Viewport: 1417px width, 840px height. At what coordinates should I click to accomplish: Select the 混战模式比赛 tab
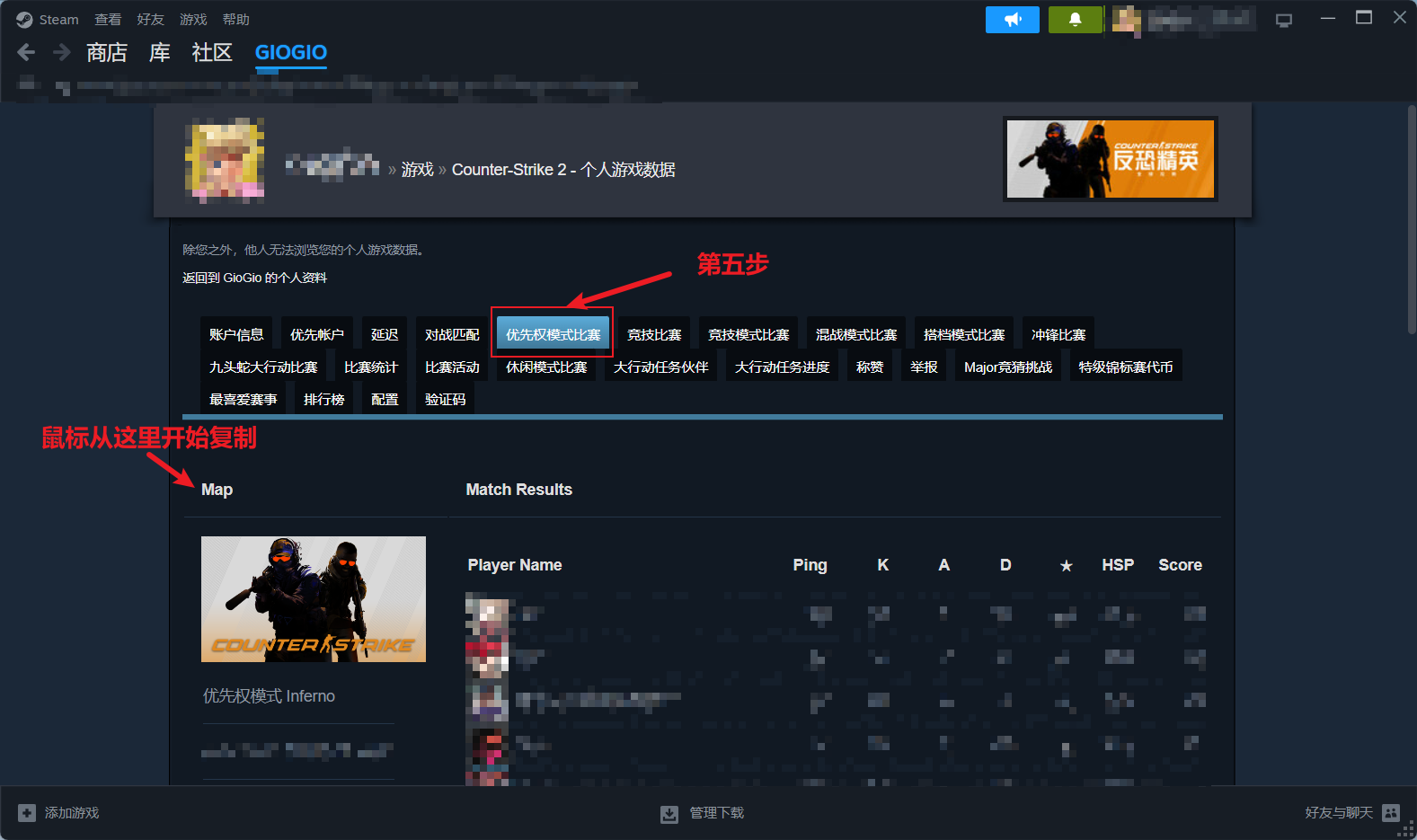856,334
